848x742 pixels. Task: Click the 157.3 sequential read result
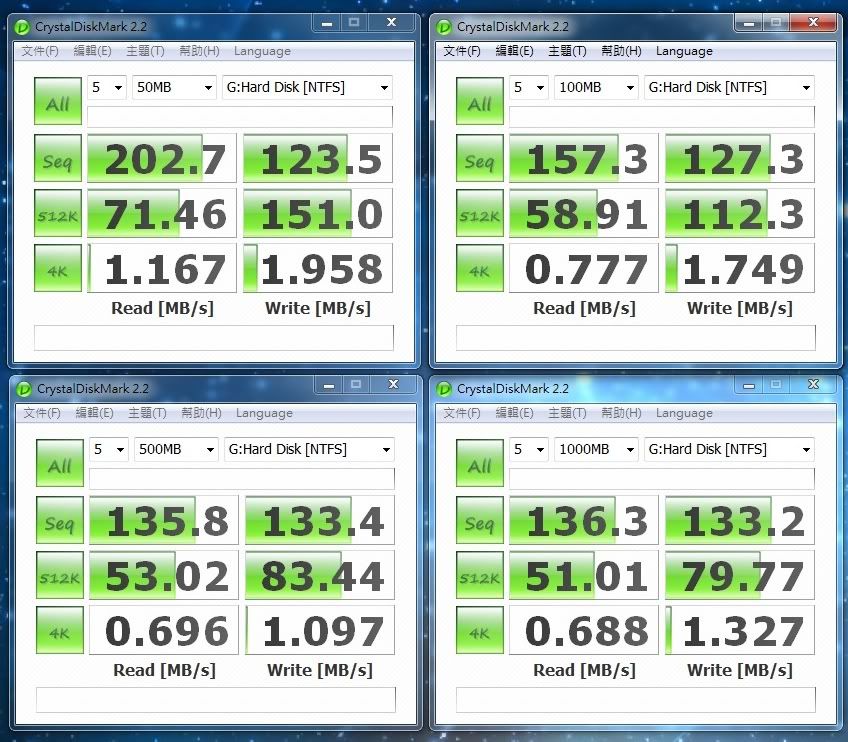click(x=584, y=158)
